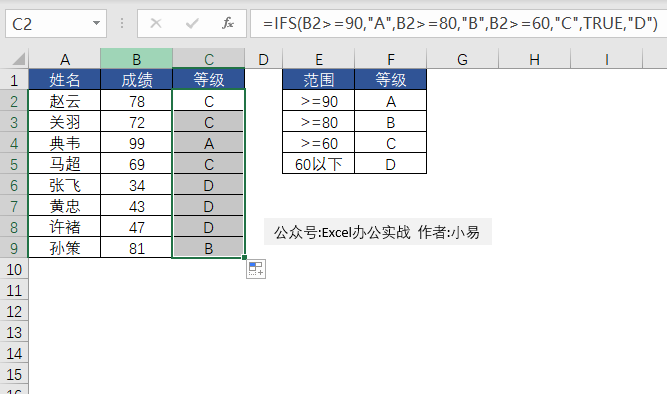
Task: Select column G header
Action: click(462, 59)
